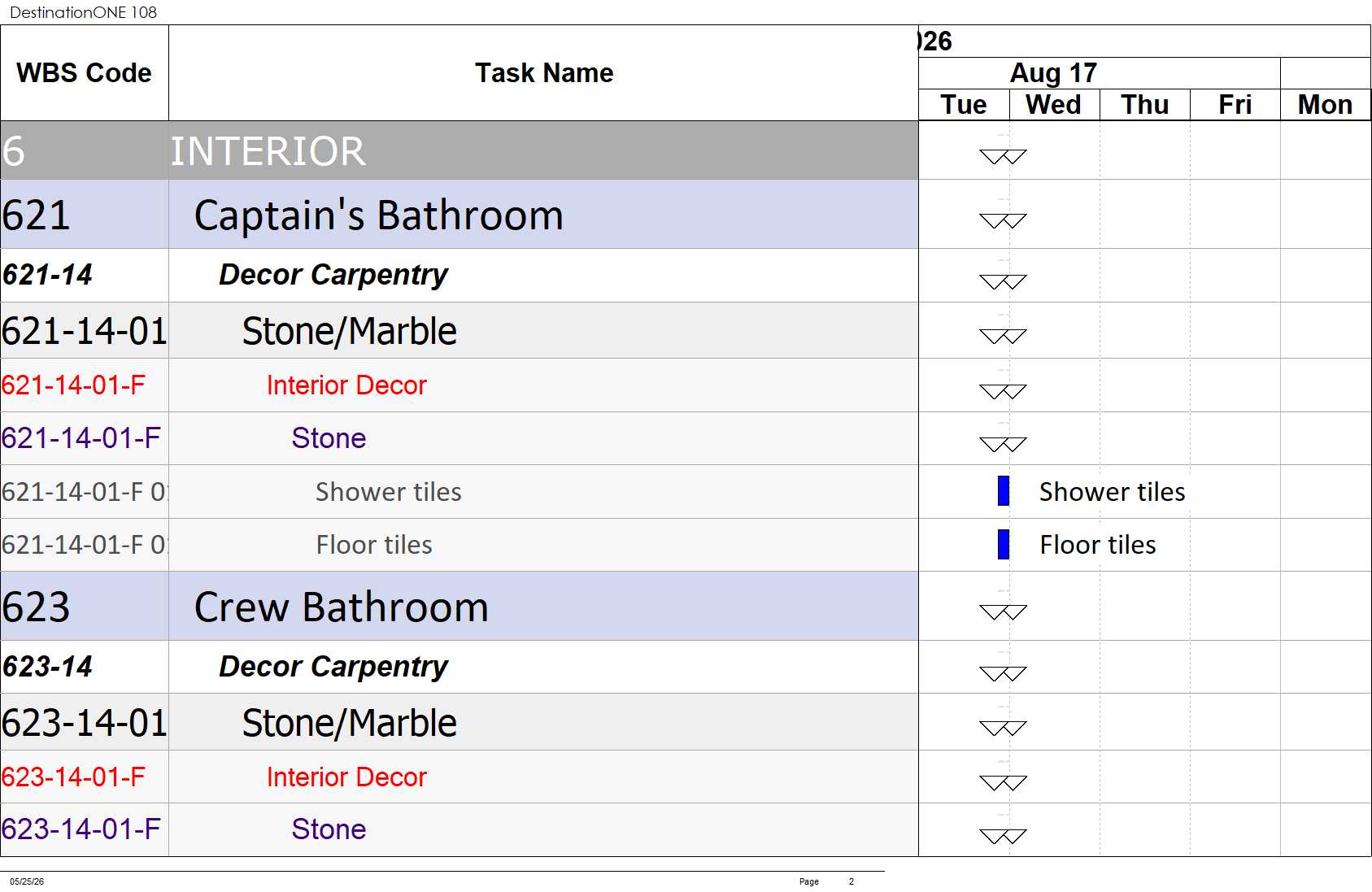Select the 623-14 Decor Carpentry Gantt marker

click(x=1003, y=673)
